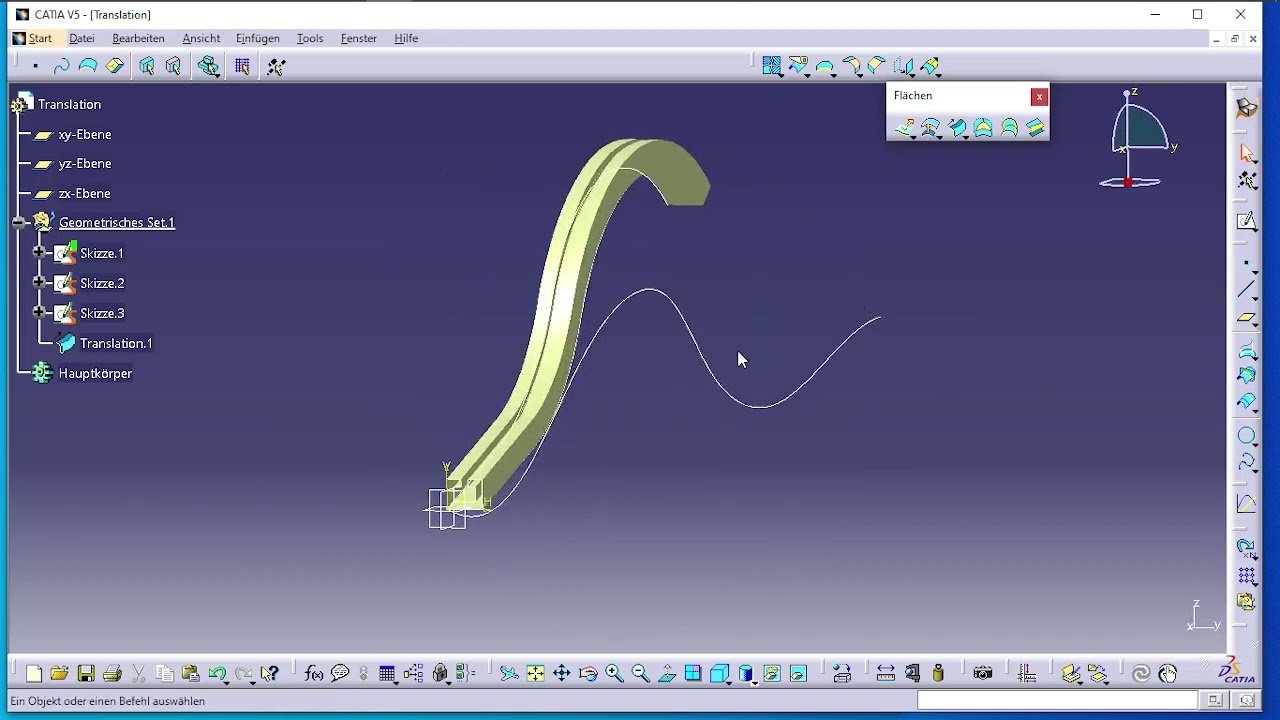Click the white spine curve in viewport
The image size is (1280, 720).
[x=760, y=406]
